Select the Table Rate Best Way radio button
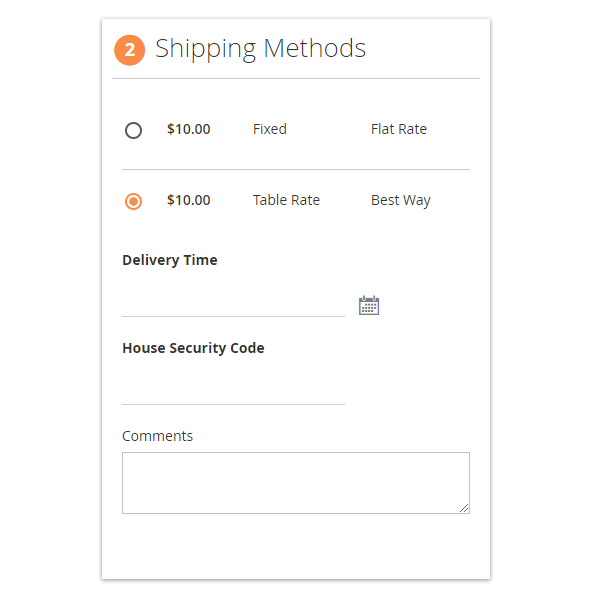The width and height of the screenshot is (600, 600). pyautogui.click(x=133, y=201)
